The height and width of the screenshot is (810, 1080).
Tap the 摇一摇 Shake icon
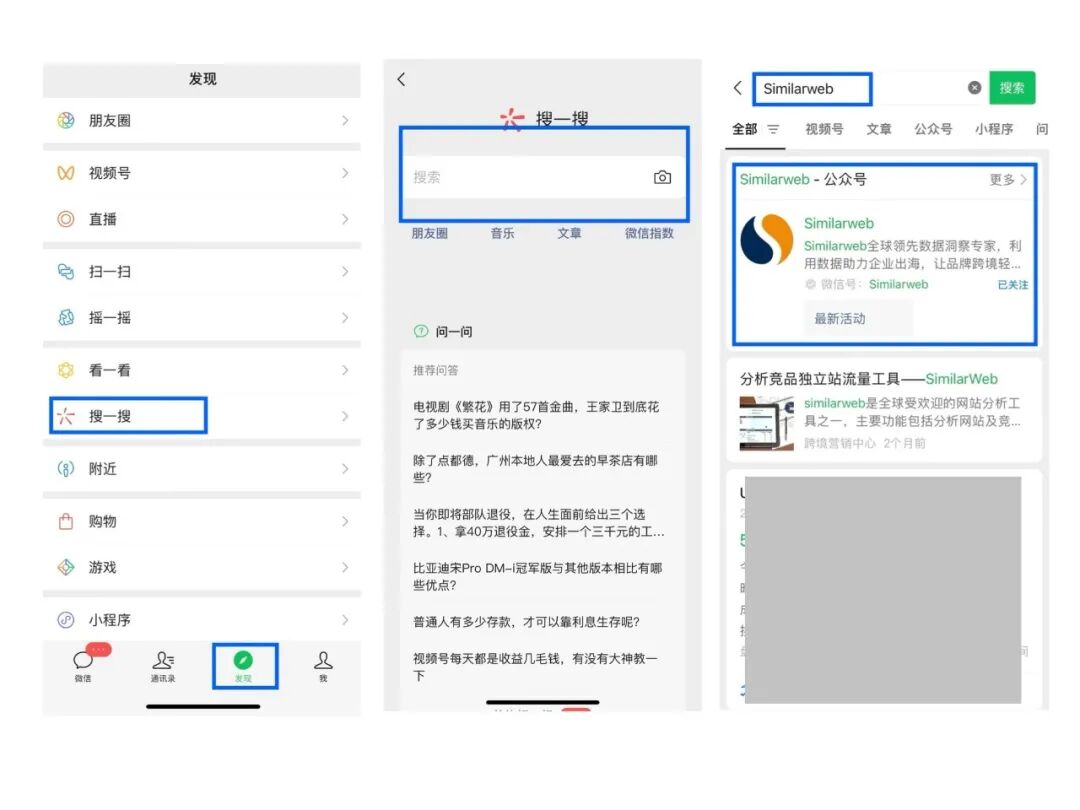pyautogui.click(x=65, y=318)
